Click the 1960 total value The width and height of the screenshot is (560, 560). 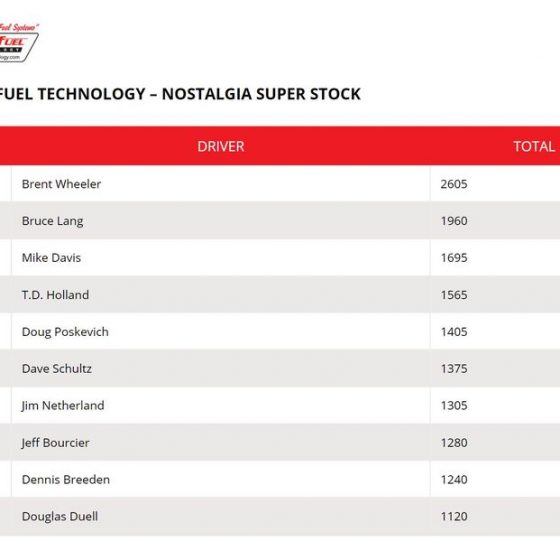[454, 221]
